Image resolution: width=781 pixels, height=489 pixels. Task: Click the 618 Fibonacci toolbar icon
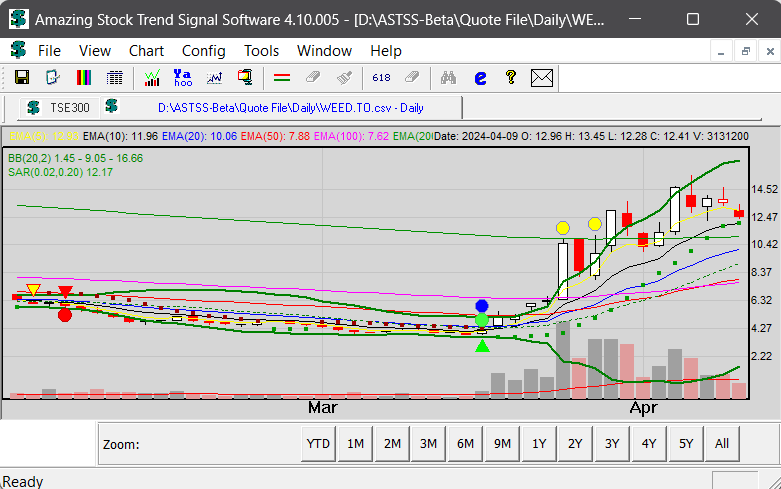(x=381, y=77)
